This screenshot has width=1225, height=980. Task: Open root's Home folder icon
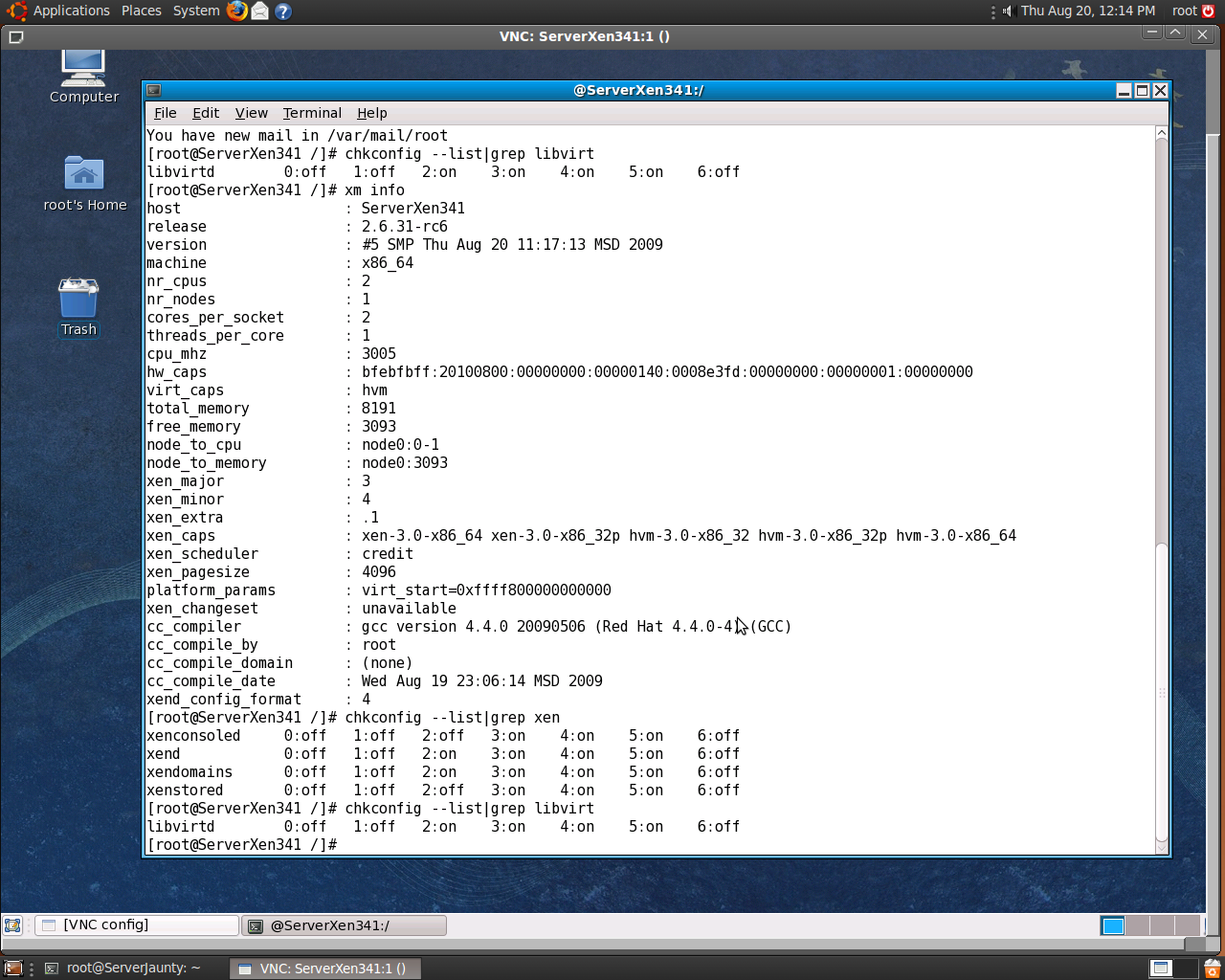84,183
